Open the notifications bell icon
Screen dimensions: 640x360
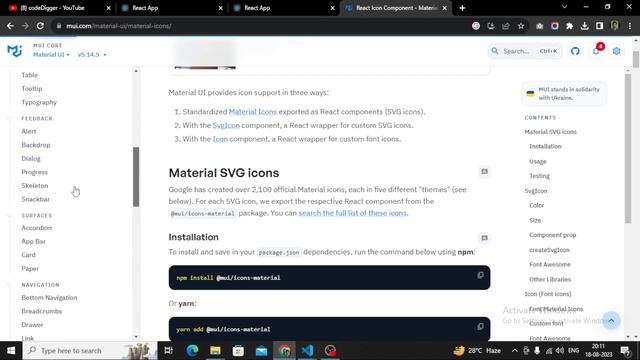pos(596,51)
